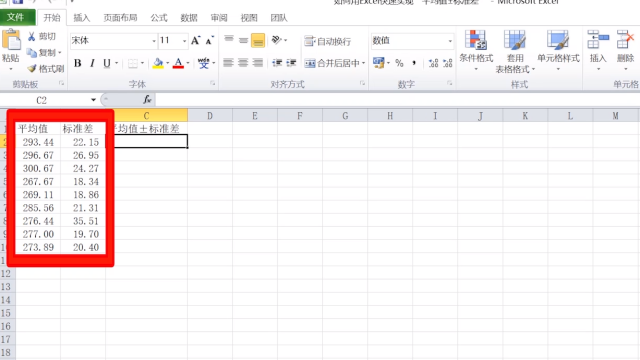Click the Cut (剪切) scissors icon
Viewport: 640px width, 360px height.
click(x=31, y=36)
